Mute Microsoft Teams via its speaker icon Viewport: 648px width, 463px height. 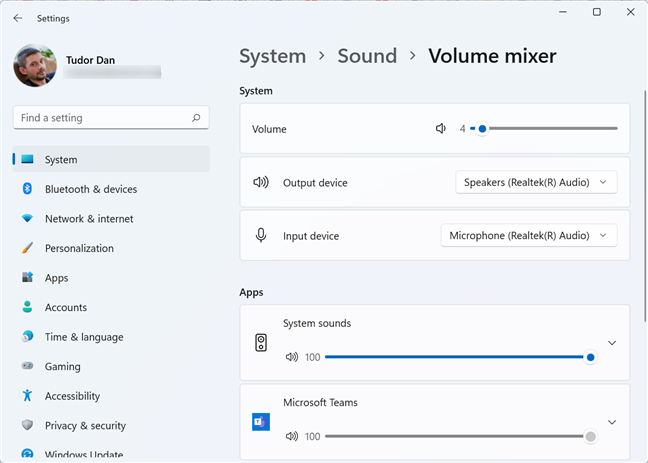click(x=292, y=436)
